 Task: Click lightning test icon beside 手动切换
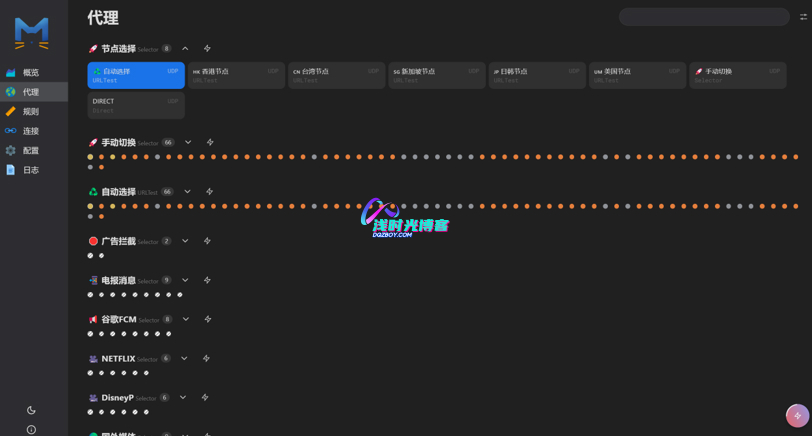click(209, 142)
